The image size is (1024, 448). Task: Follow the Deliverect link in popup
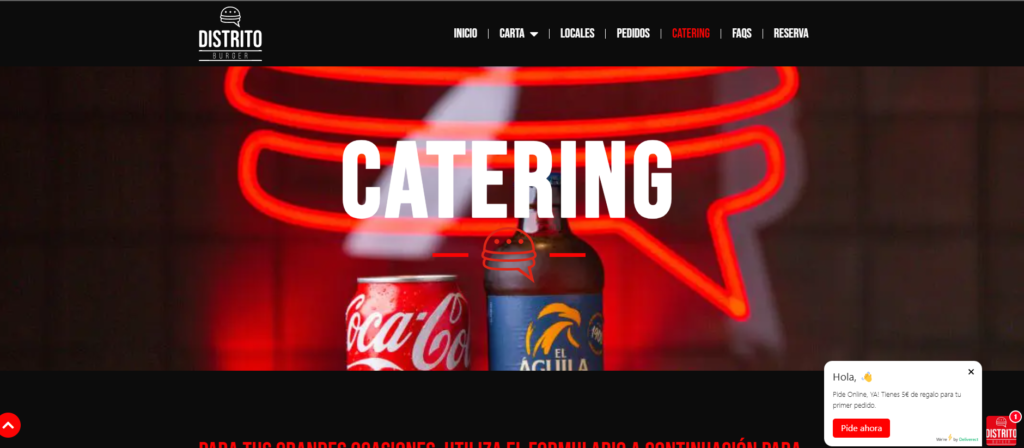[x=968, y=440]
